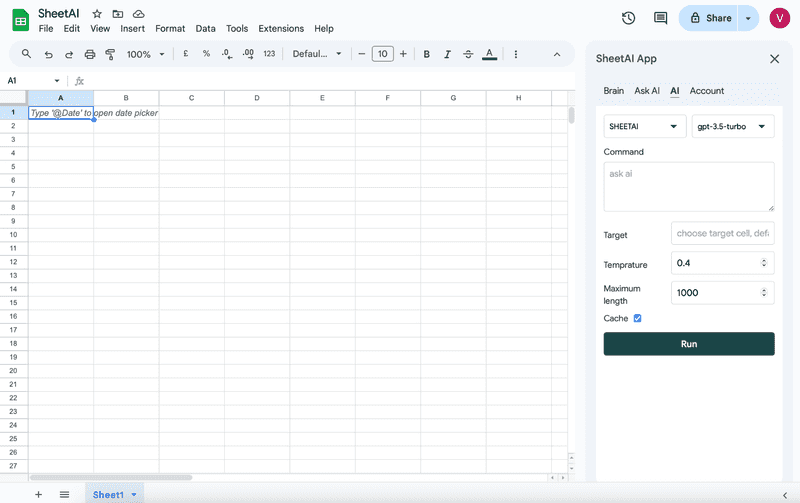Click the horizontal scrollbar of the sheet
This screenshot has height=503, width=800.
point(111,478)
